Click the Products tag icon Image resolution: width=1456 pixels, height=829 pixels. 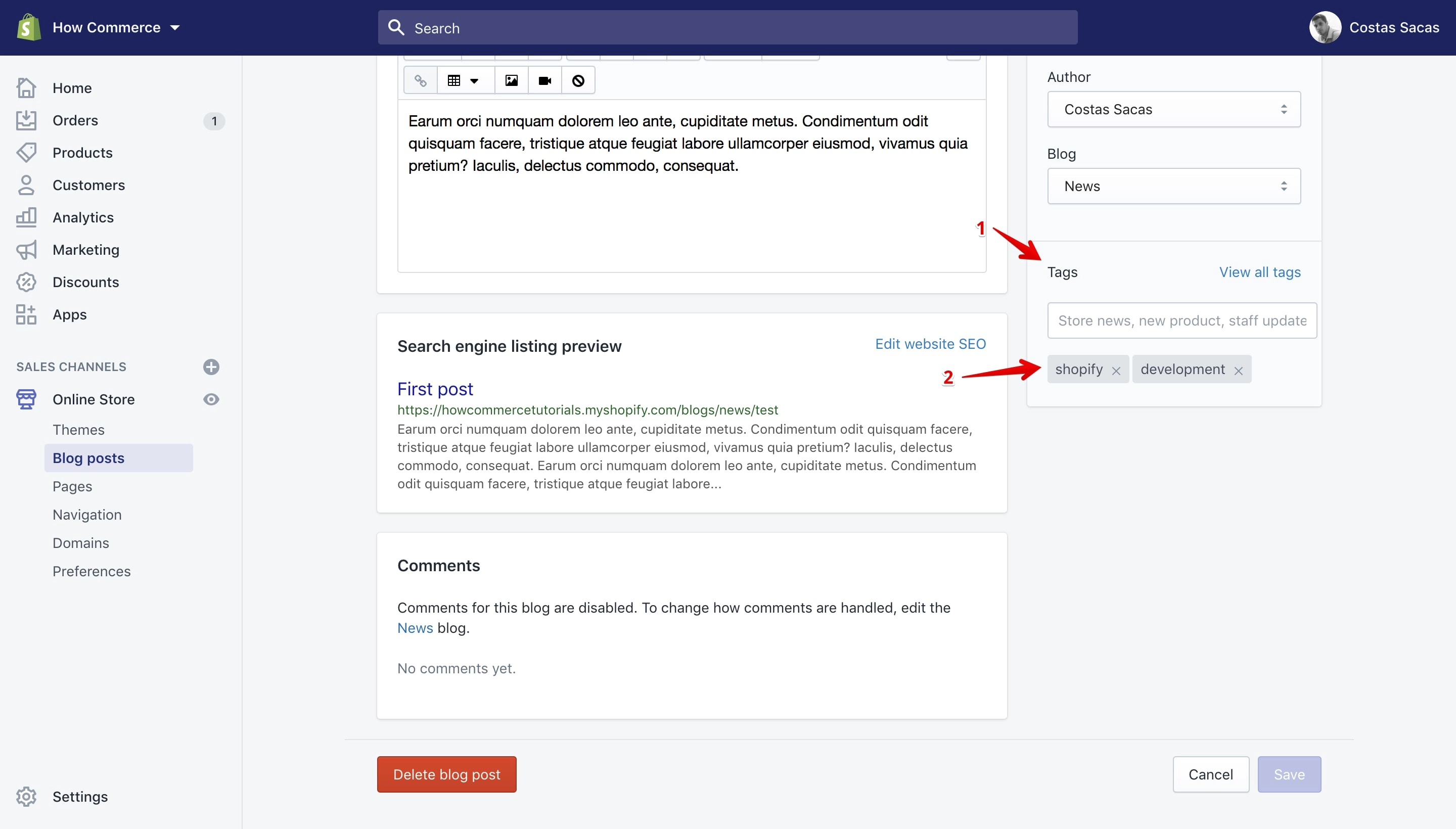pos(26,153)
